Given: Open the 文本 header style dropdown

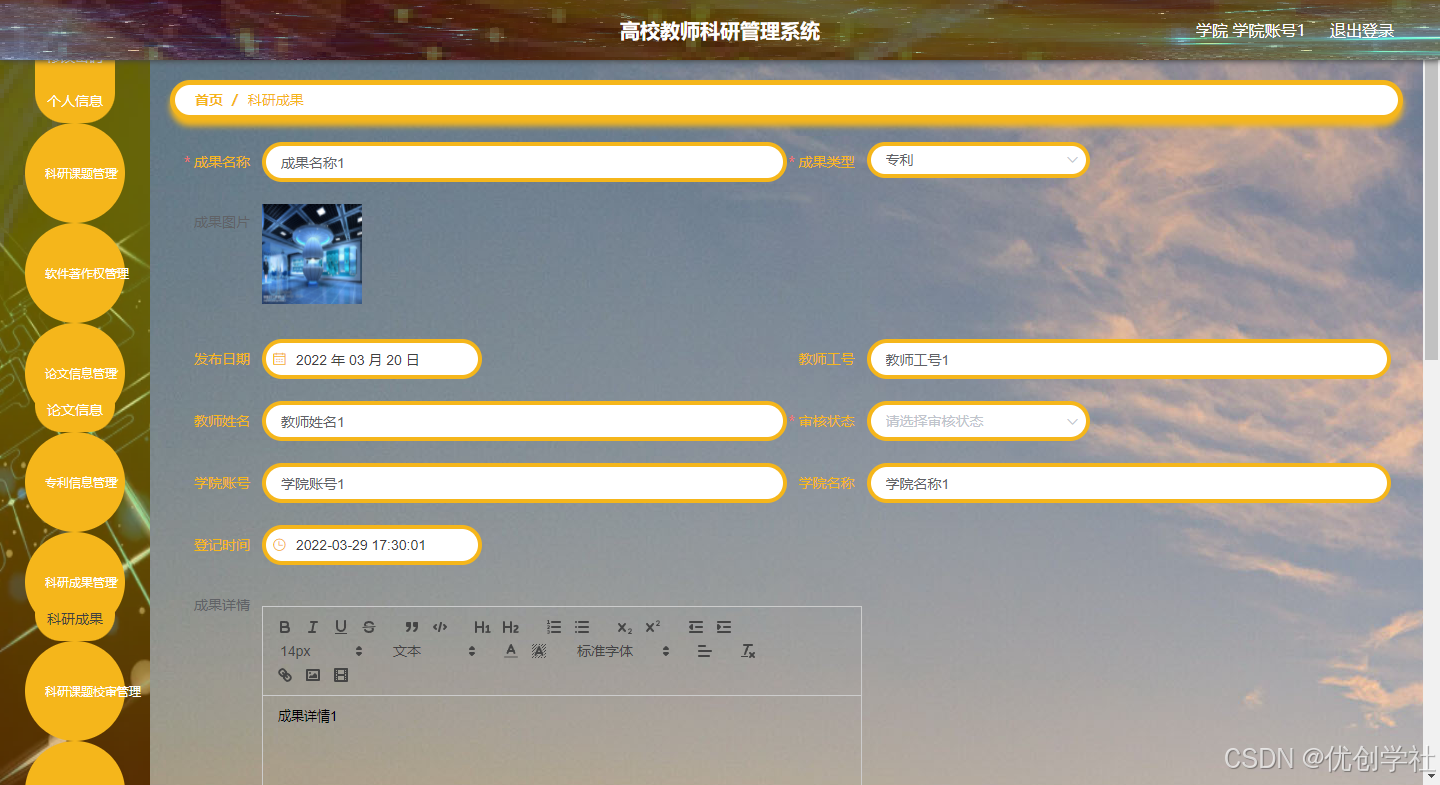Looking at the screenshot, I should pos(434,651).
